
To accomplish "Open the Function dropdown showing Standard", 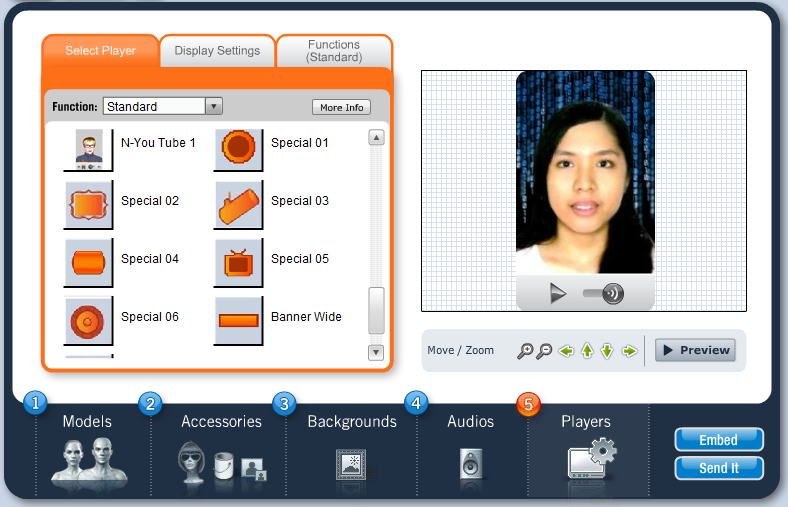I will (162, 107).
